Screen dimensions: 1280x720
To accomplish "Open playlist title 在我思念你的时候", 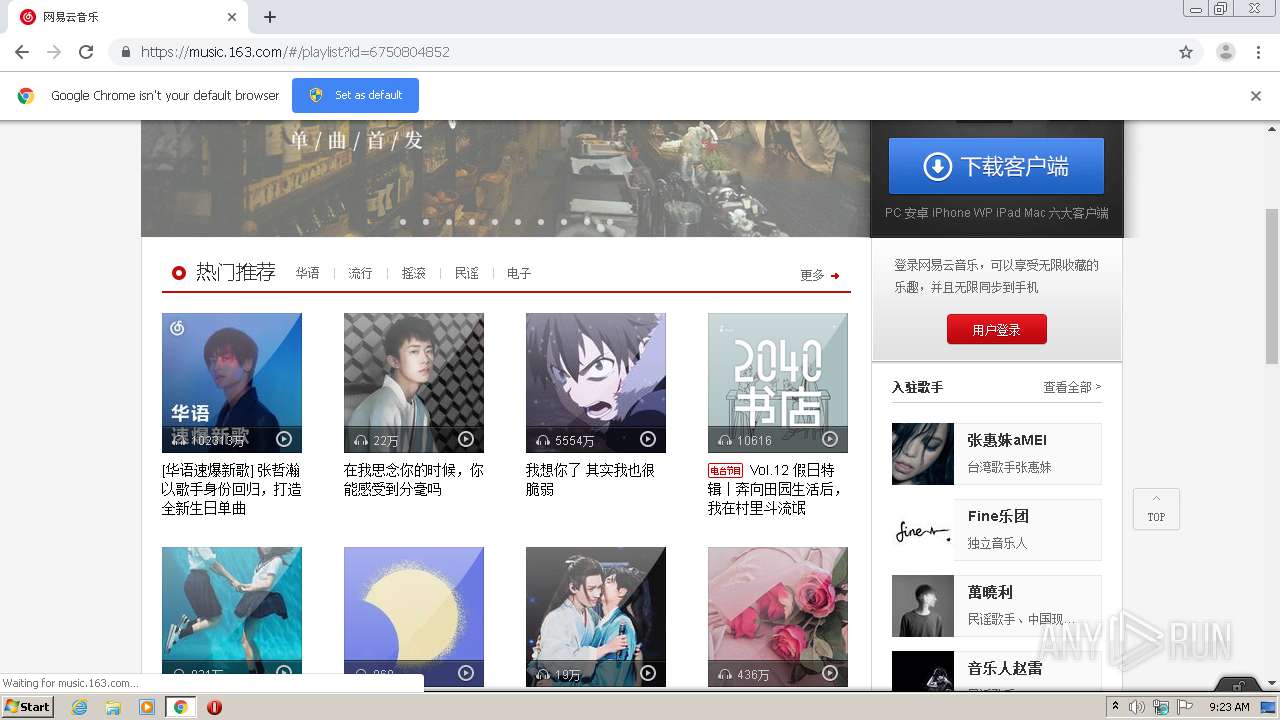I will [414, 480].
